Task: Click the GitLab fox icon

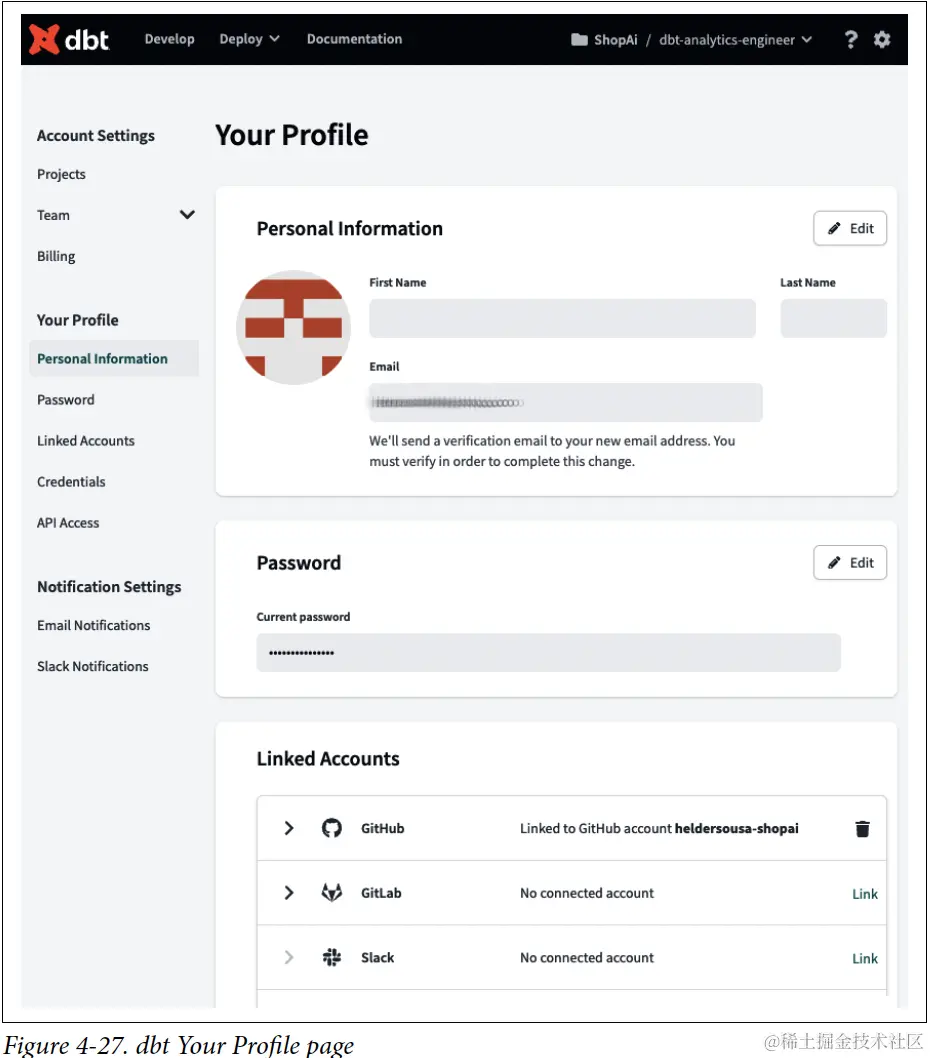Action: (332, 893)
